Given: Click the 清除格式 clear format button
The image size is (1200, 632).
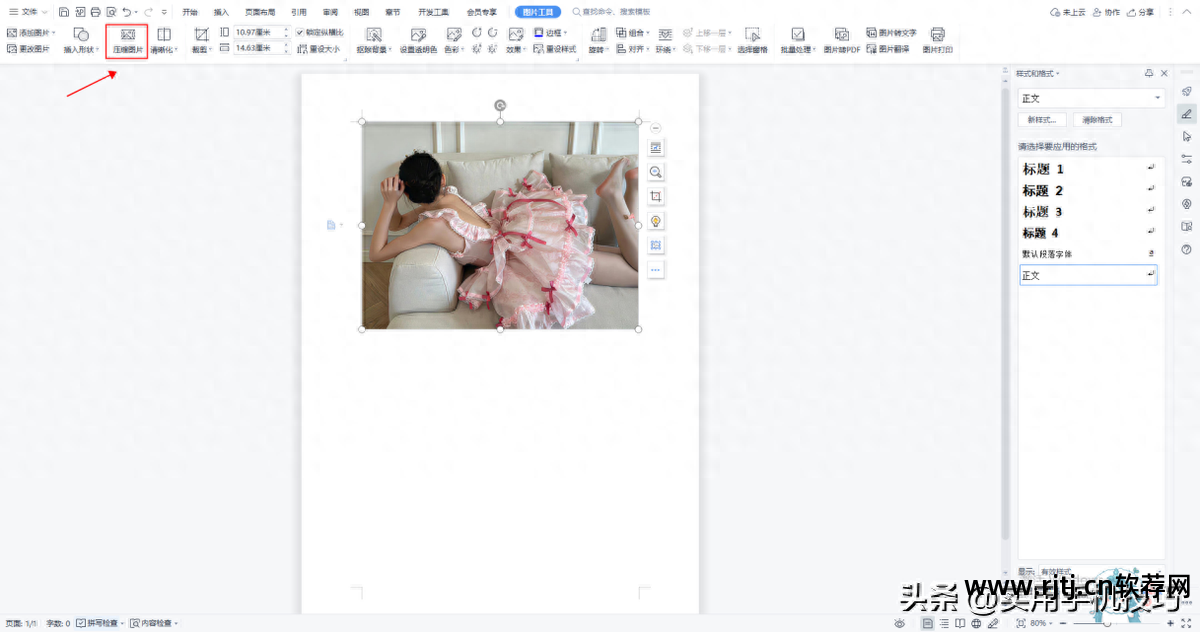Looking at the screenshot, I should coord(1097,120).
